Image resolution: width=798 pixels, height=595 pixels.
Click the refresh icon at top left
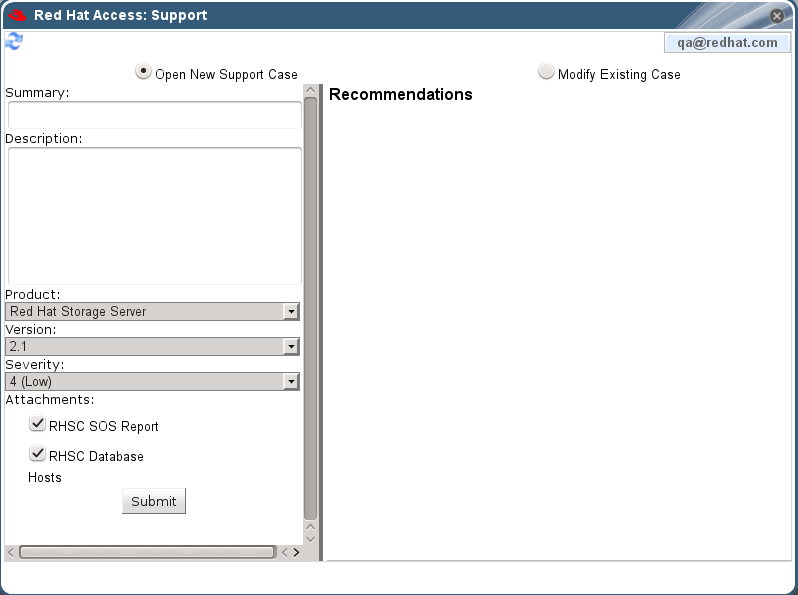point(13,41)
